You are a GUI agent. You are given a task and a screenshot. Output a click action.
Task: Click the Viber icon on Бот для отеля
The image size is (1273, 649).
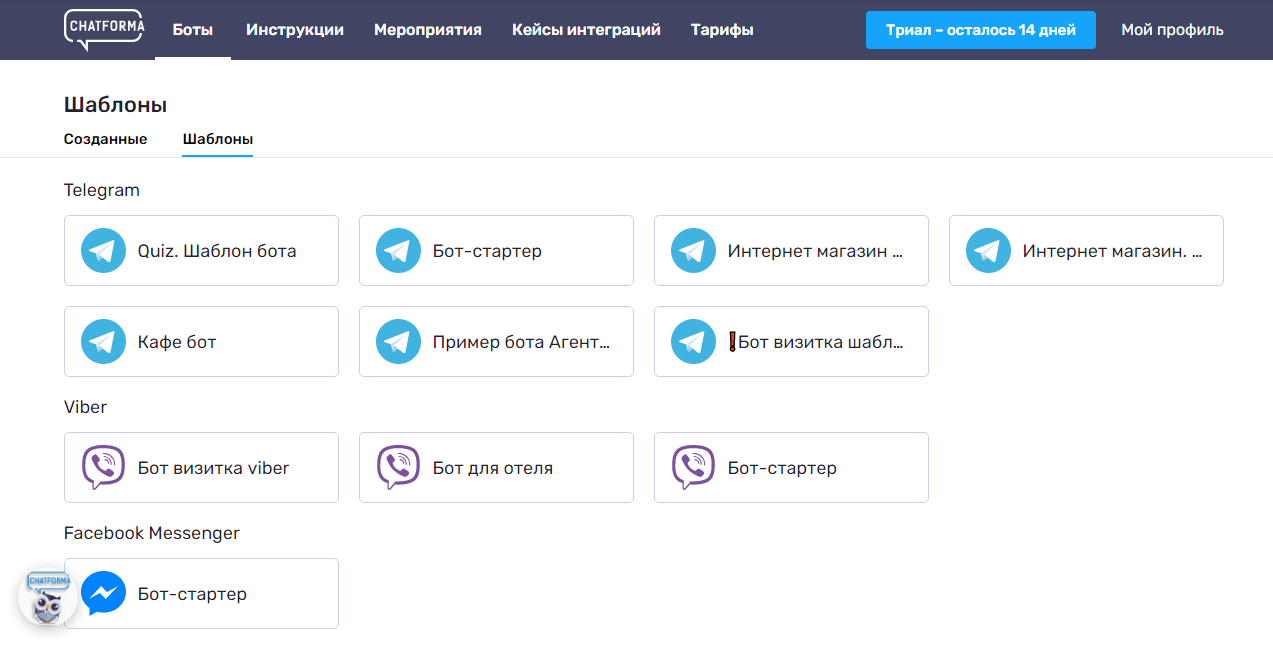tap(398, 466)
